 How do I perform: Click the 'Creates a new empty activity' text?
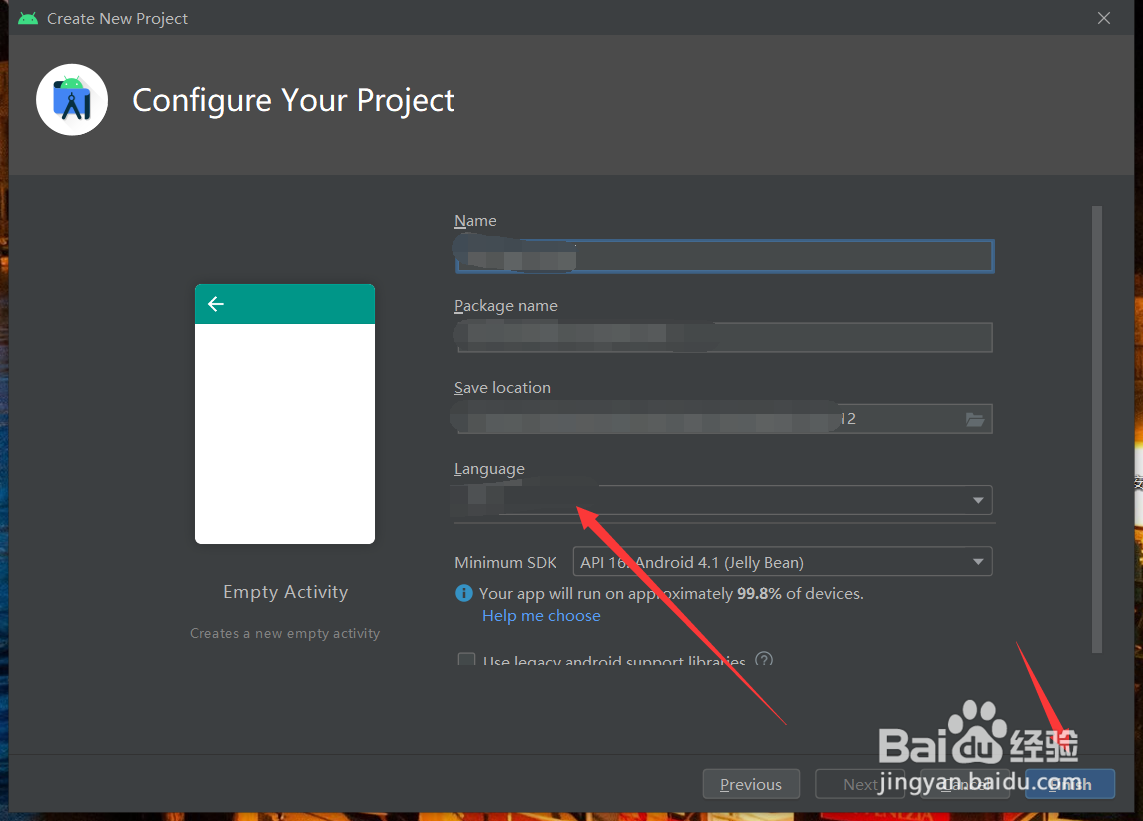(285, 633)
